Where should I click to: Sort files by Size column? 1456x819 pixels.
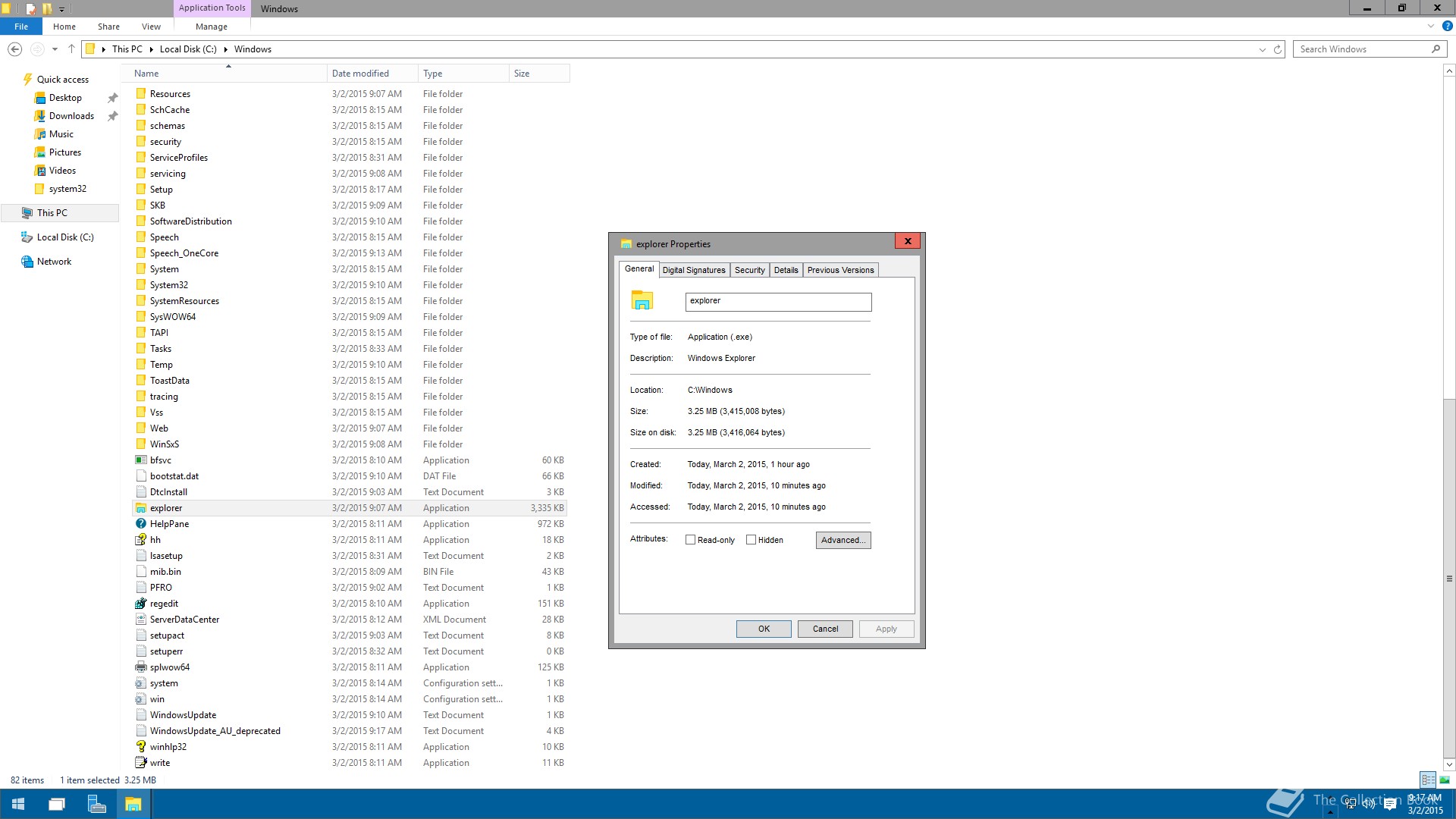pos(539,74)
